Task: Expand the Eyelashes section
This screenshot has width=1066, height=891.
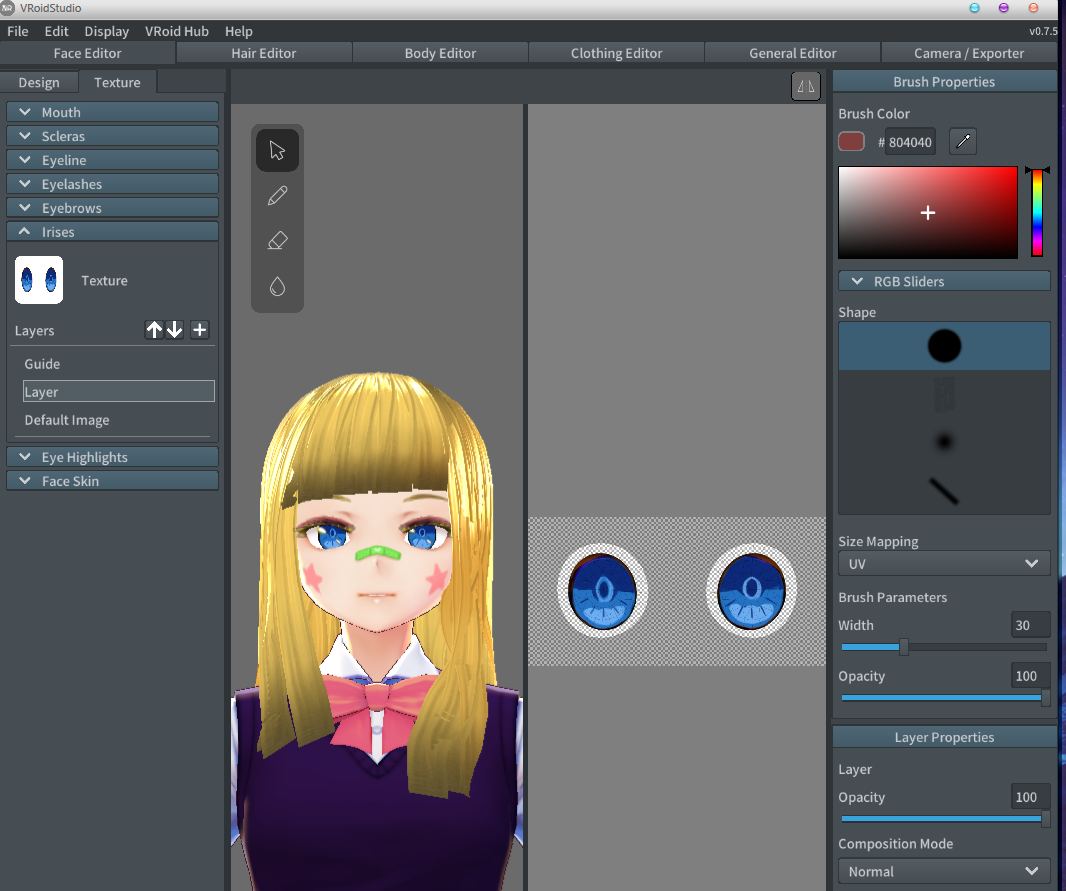Action: point(112,184)
